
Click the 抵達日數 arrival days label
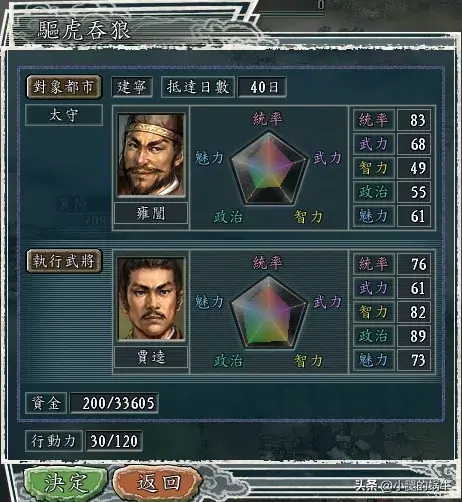pyautogui.click(x=198, y=87)
